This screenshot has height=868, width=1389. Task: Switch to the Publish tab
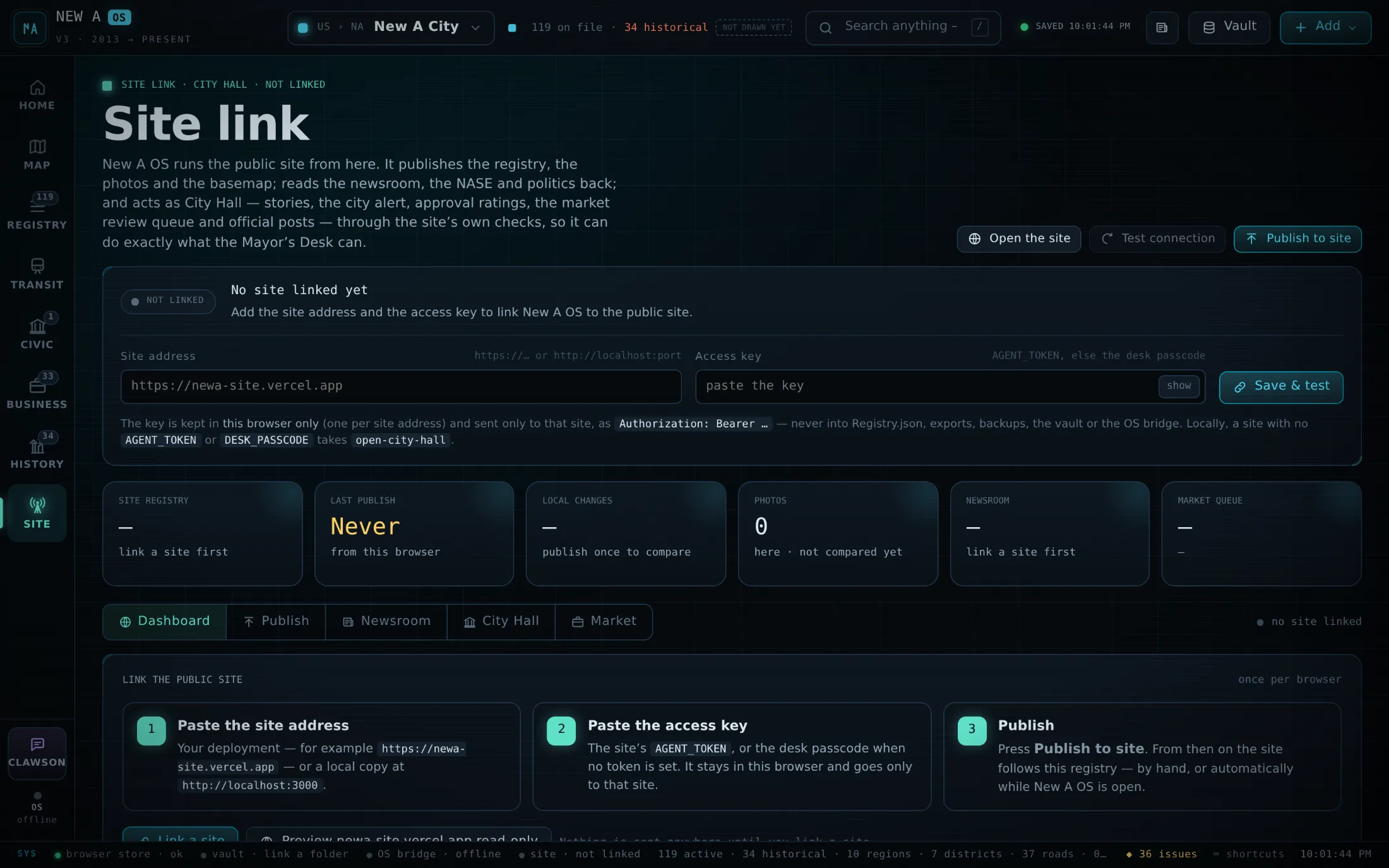pos(276,622)
